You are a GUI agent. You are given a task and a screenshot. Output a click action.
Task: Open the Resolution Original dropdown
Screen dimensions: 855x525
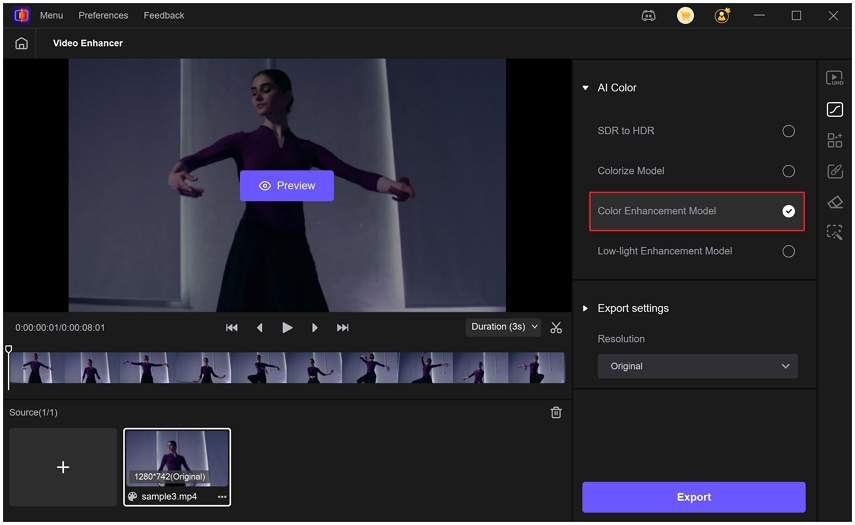coord(697,366)
